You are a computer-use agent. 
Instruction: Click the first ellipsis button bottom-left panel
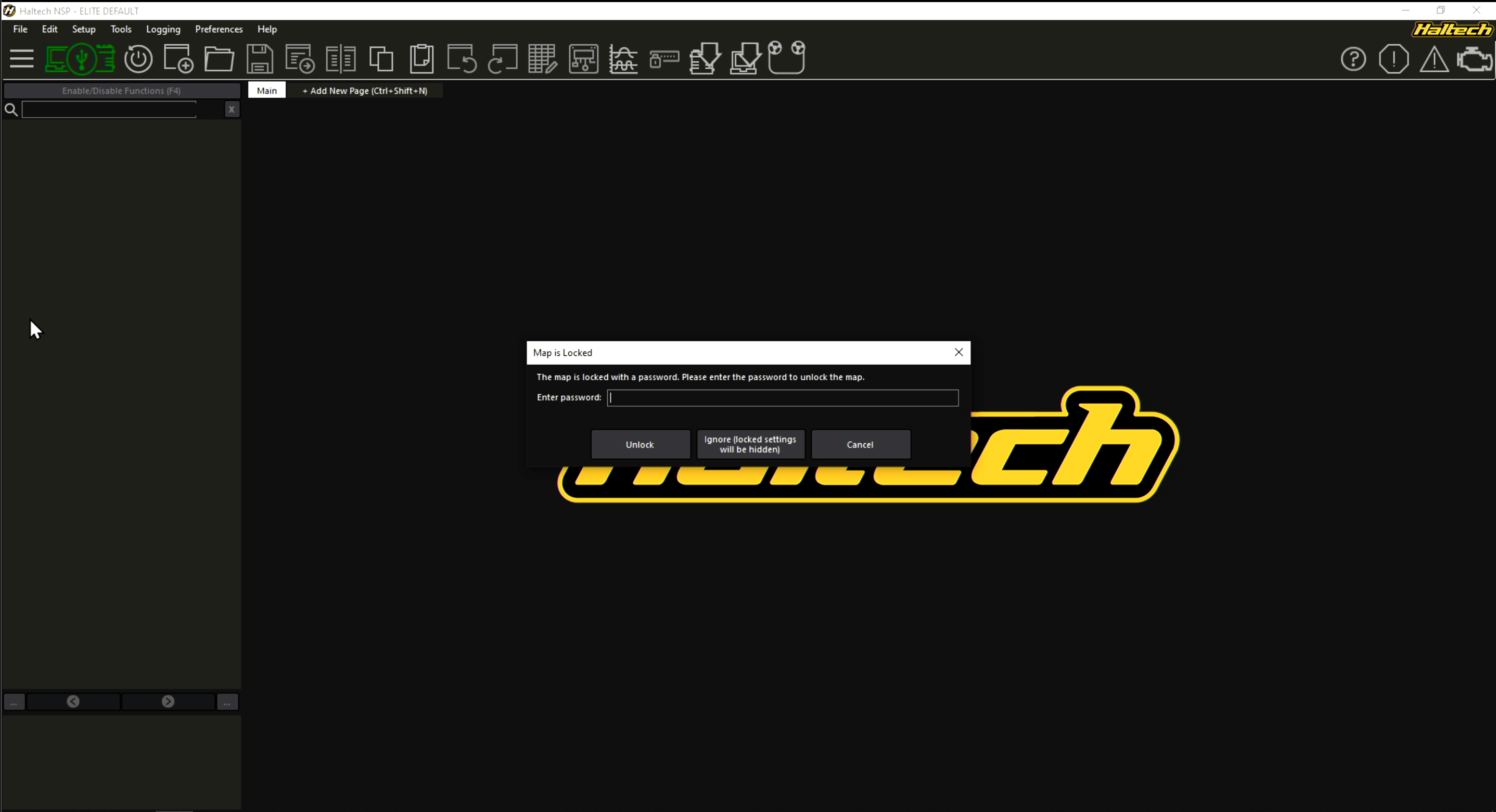[14, 702]
